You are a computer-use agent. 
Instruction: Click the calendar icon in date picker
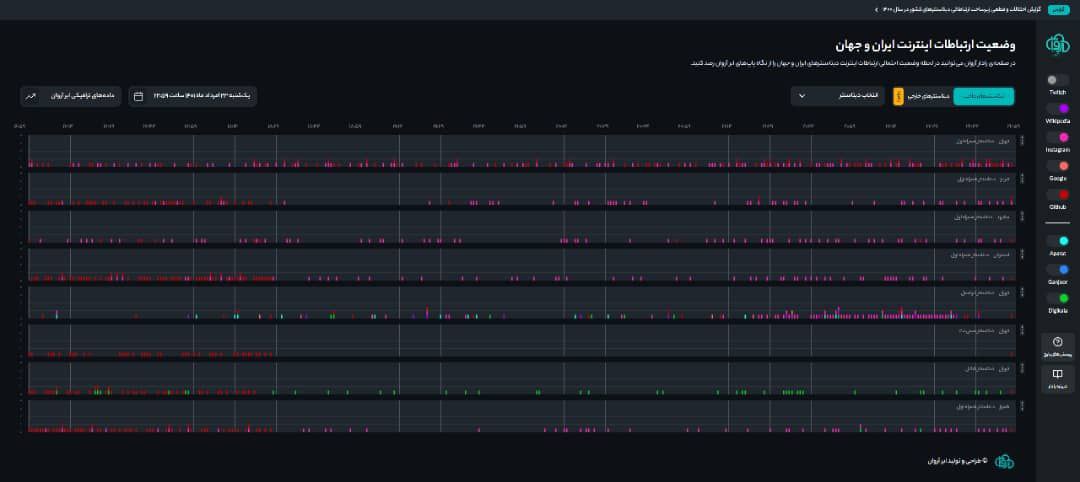[138, 96]
